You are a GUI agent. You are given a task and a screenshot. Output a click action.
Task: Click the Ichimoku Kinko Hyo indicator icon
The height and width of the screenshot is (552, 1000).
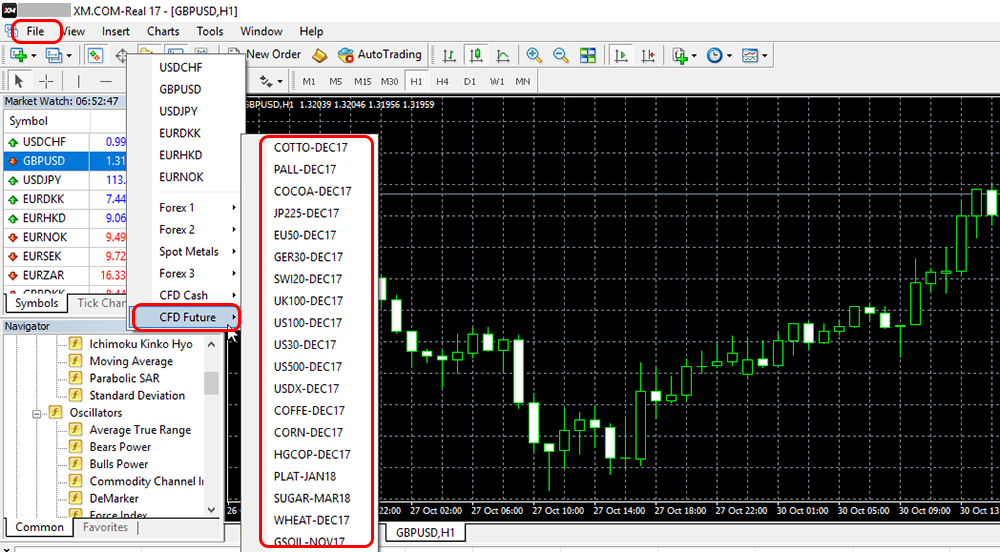(x=76, y=344)
